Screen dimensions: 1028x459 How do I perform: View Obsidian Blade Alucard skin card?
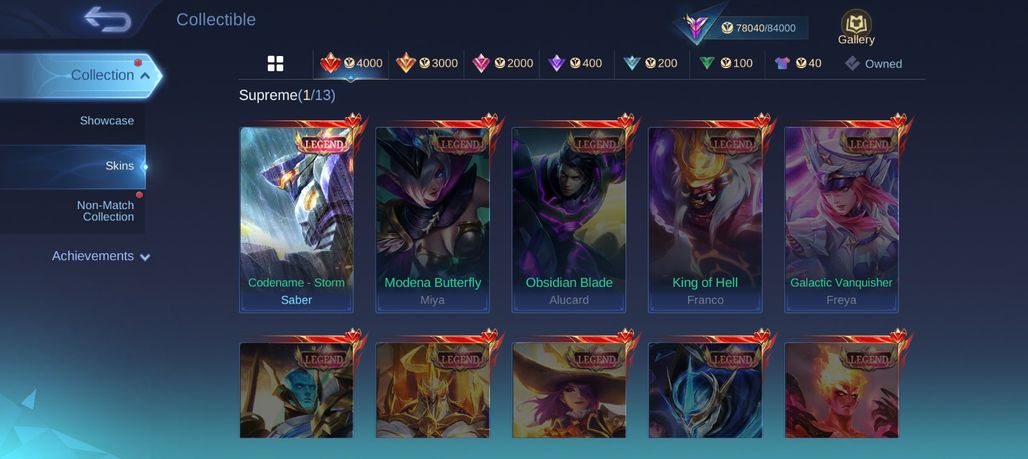point(569,220)
